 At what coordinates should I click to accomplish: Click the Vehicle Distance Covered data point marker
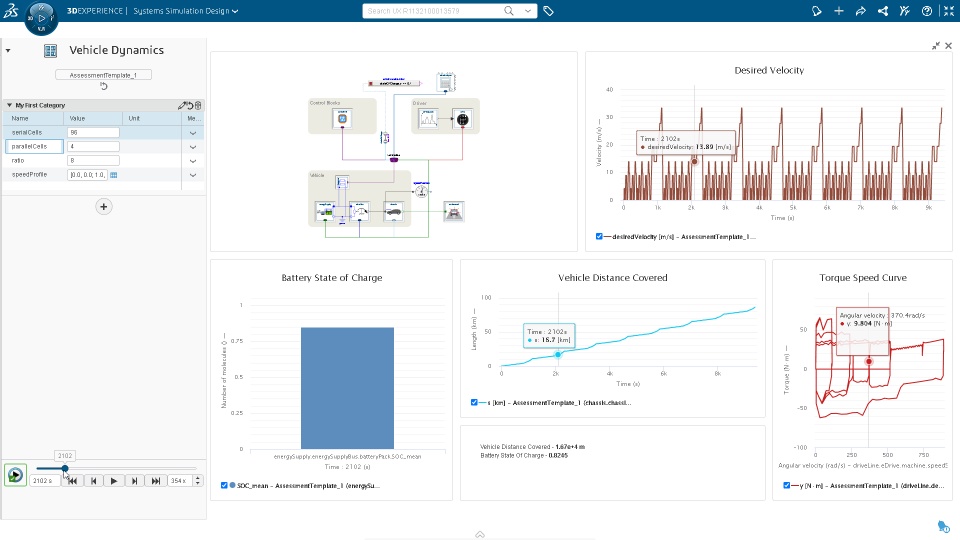[558, 354]
